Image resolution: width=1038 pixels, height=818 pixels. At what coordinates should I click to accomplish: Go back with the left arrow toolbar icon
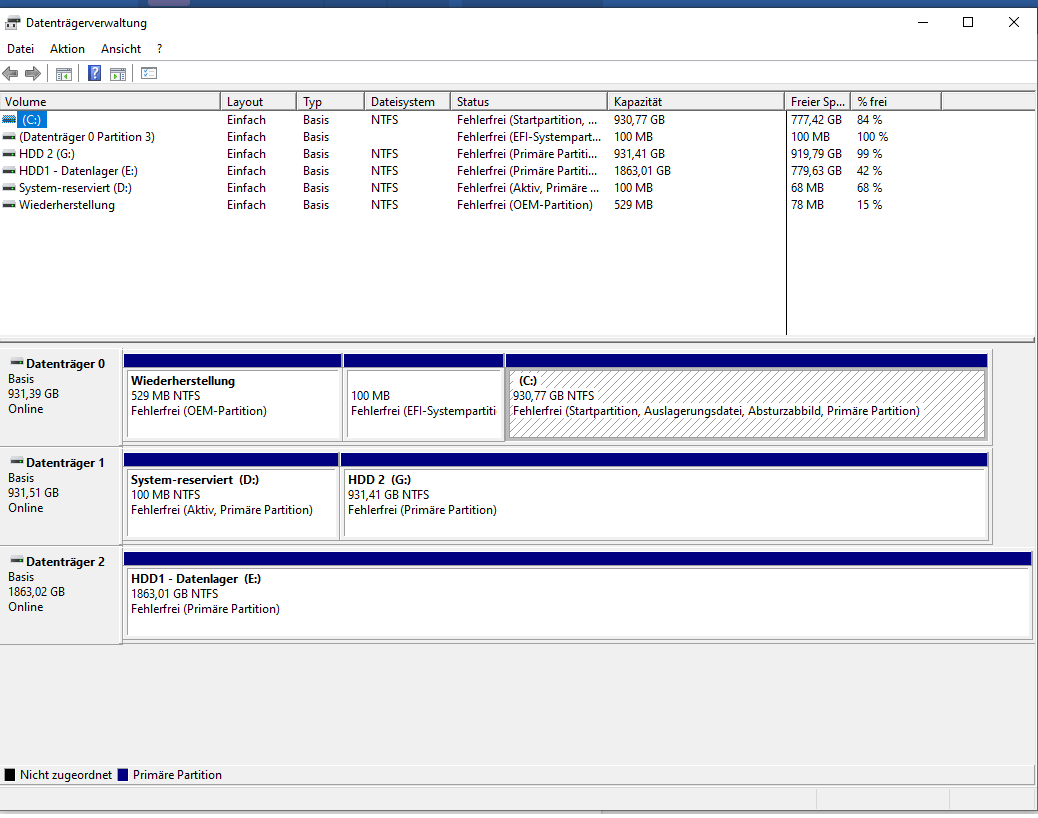pos(10,73)
